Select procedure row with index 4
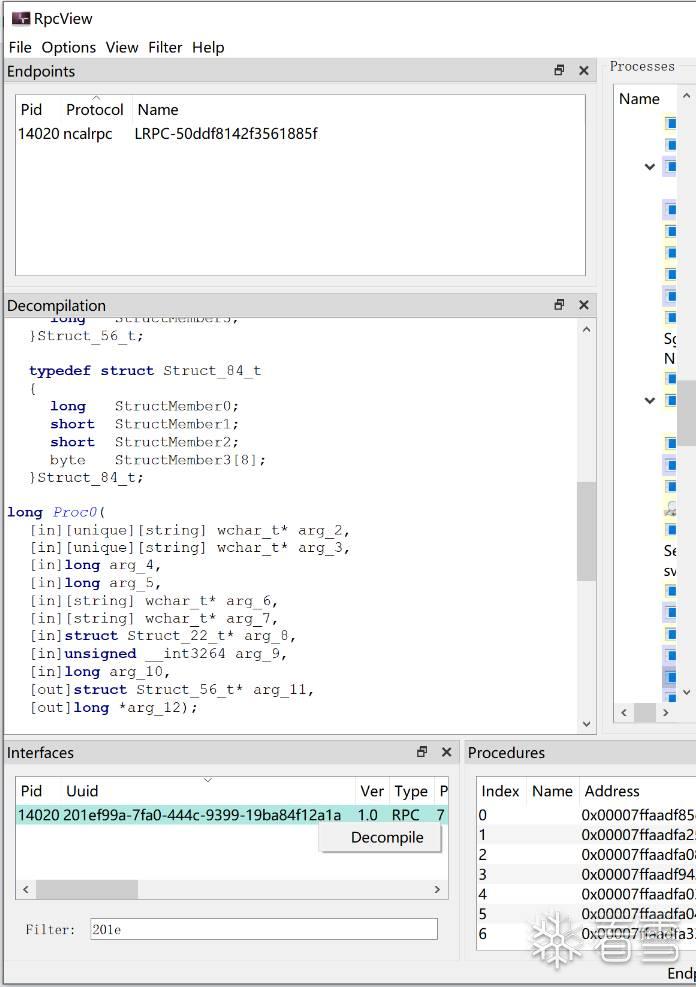This screenshot has width=696, height=987. (586, 894)
